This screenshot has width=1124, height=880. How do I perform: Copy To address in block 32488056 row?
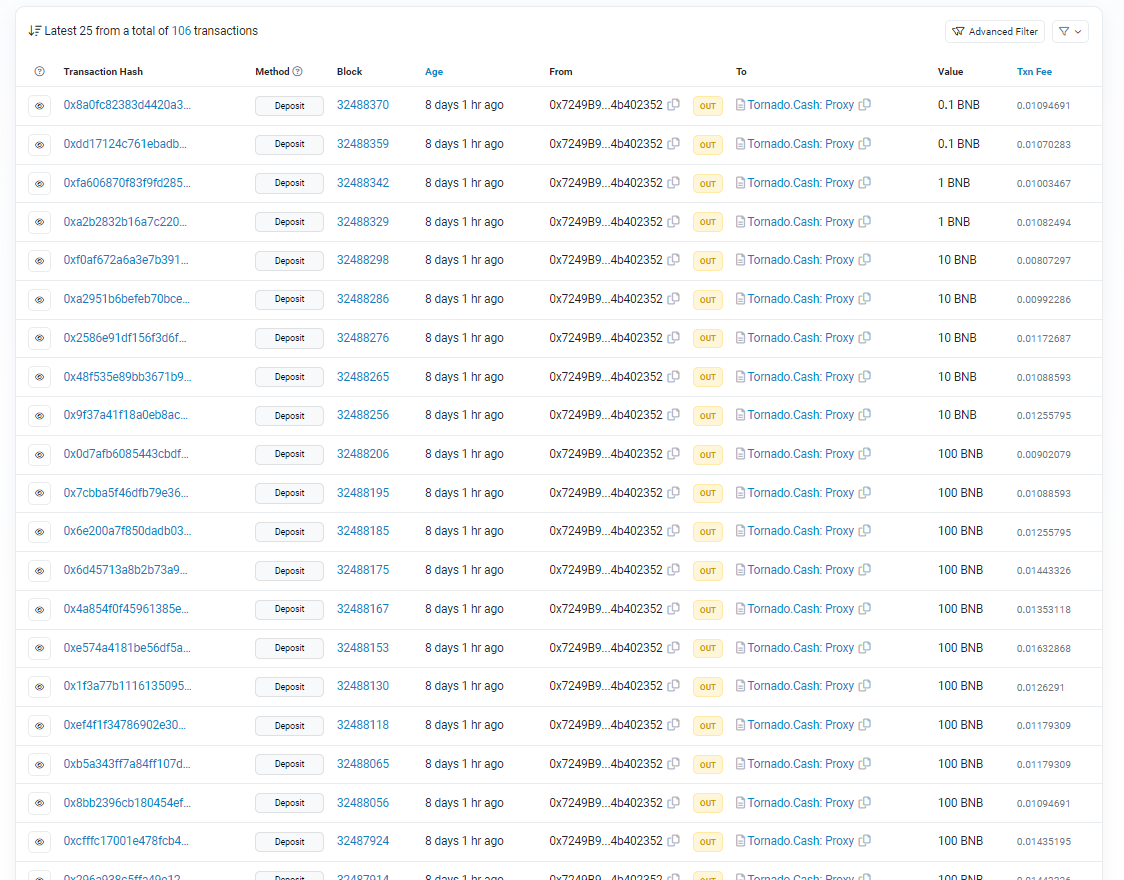(x=865, y=803)
